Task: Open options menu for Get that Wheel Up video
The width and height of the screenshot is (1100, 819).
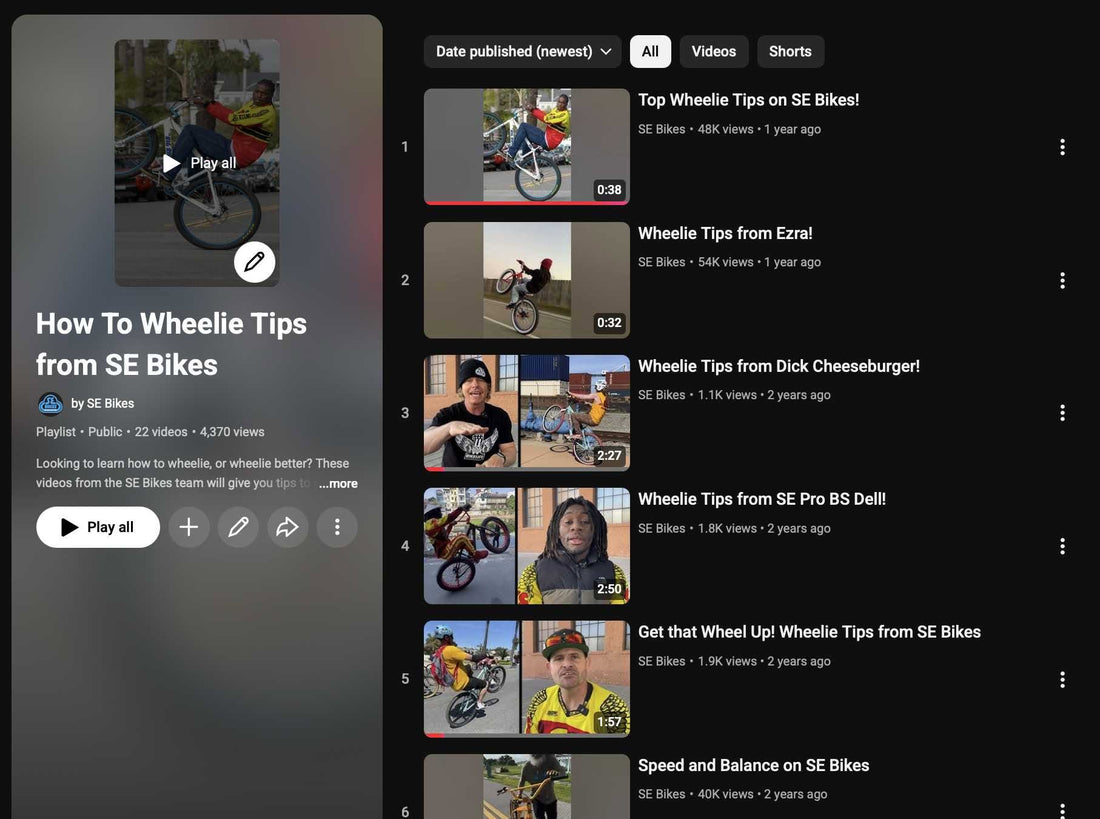Action: coord(1063,679)
